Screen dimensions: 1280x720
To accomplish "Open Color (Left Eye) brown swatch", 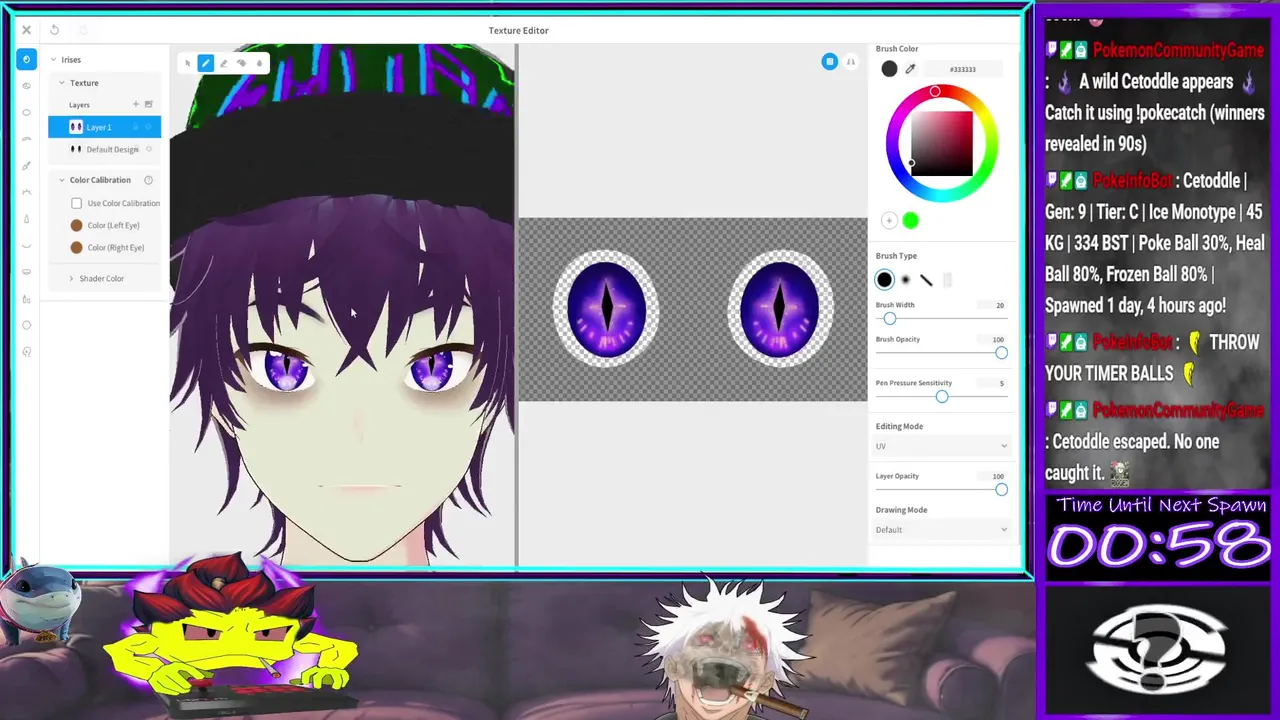I will click(x=76, y=225).
